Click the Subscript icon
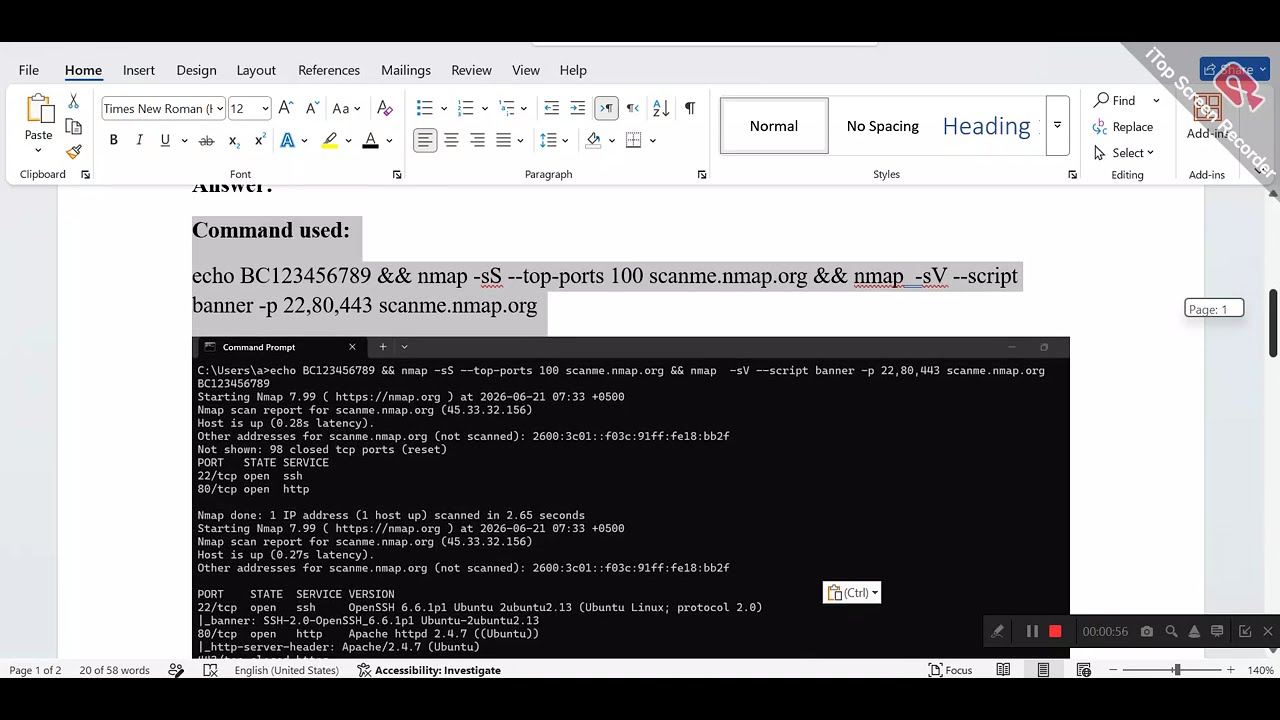 pyautogui.click(x=233, y=140)
